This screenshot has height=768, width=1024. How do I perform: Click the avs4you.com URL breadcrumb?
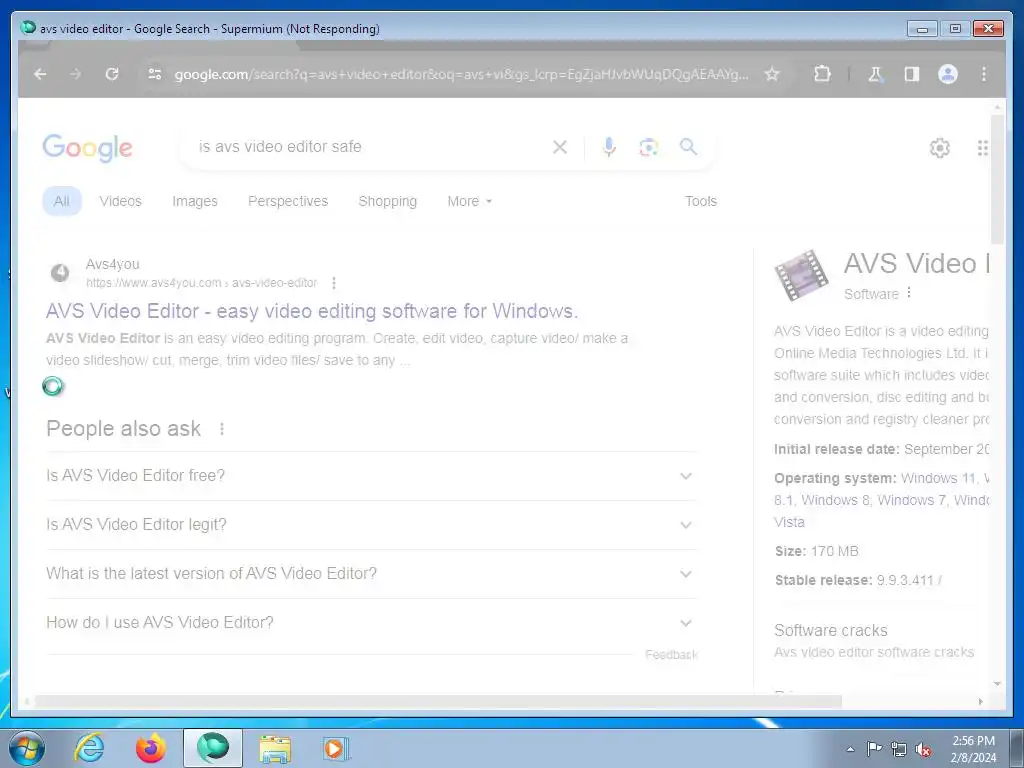pyautogui.click(x=201, y=283)
